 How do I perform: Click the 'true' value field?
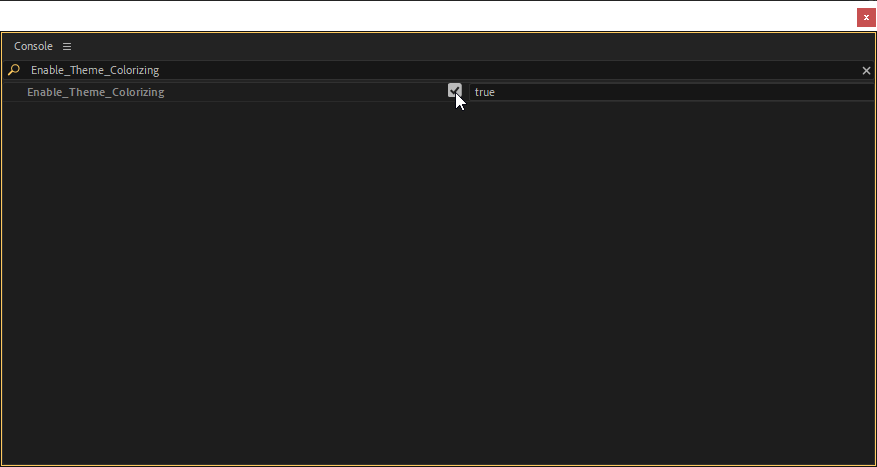(x=671, y=92)
